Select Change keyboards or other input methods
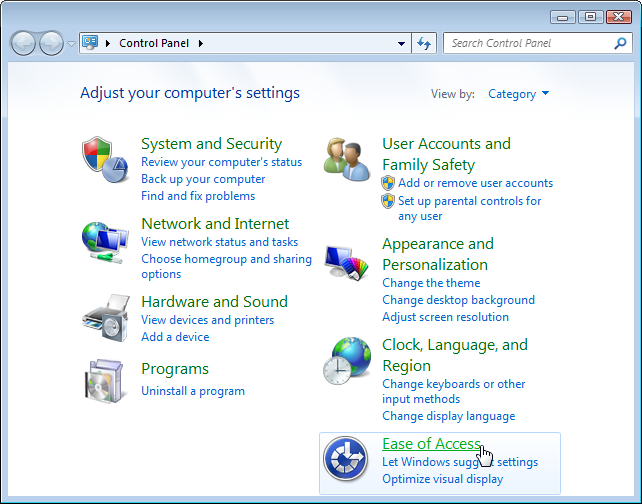This screenshot has width=642, height=504. pos(453,391)
